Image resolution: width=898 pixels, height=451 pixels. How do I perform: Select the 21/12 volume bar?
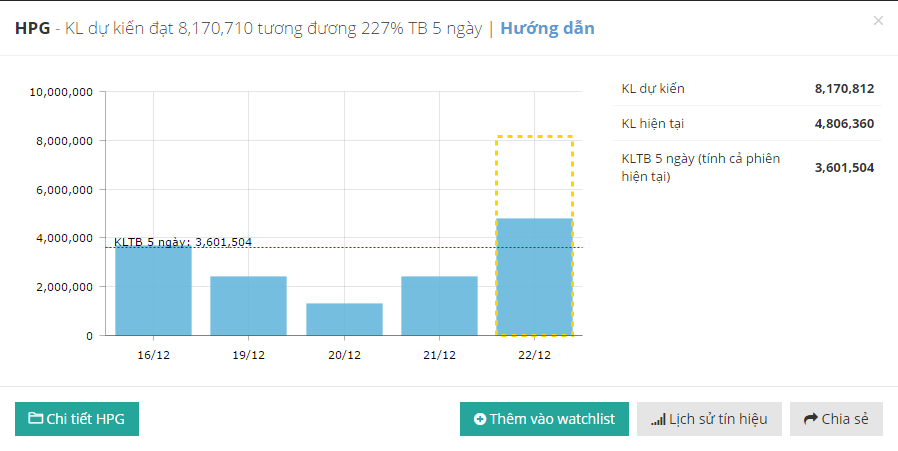pyautogui.click(x=439, y=306)
